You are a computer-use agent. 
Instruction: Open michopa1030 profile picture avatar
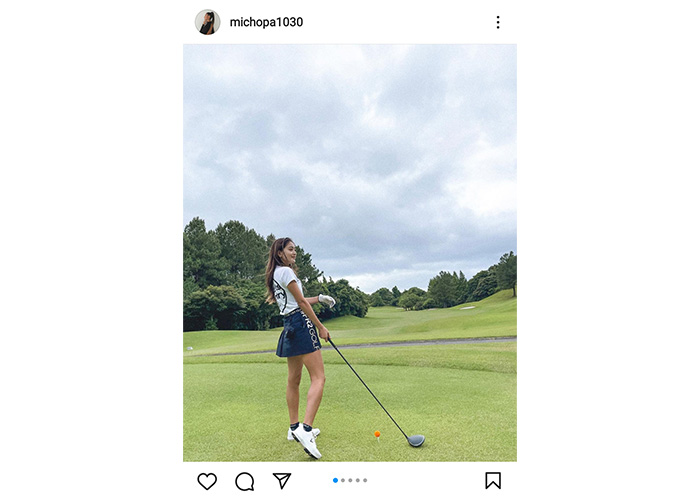208,22
